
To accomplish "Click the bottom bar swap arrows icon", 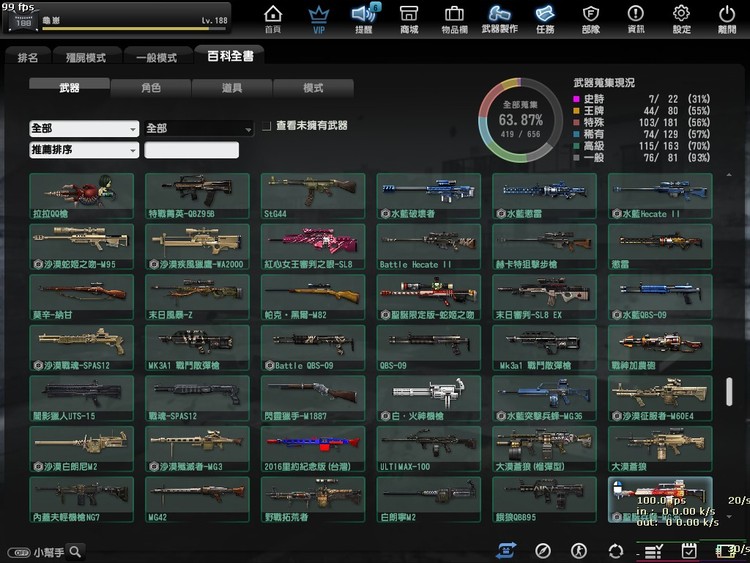I will (506, 551).
